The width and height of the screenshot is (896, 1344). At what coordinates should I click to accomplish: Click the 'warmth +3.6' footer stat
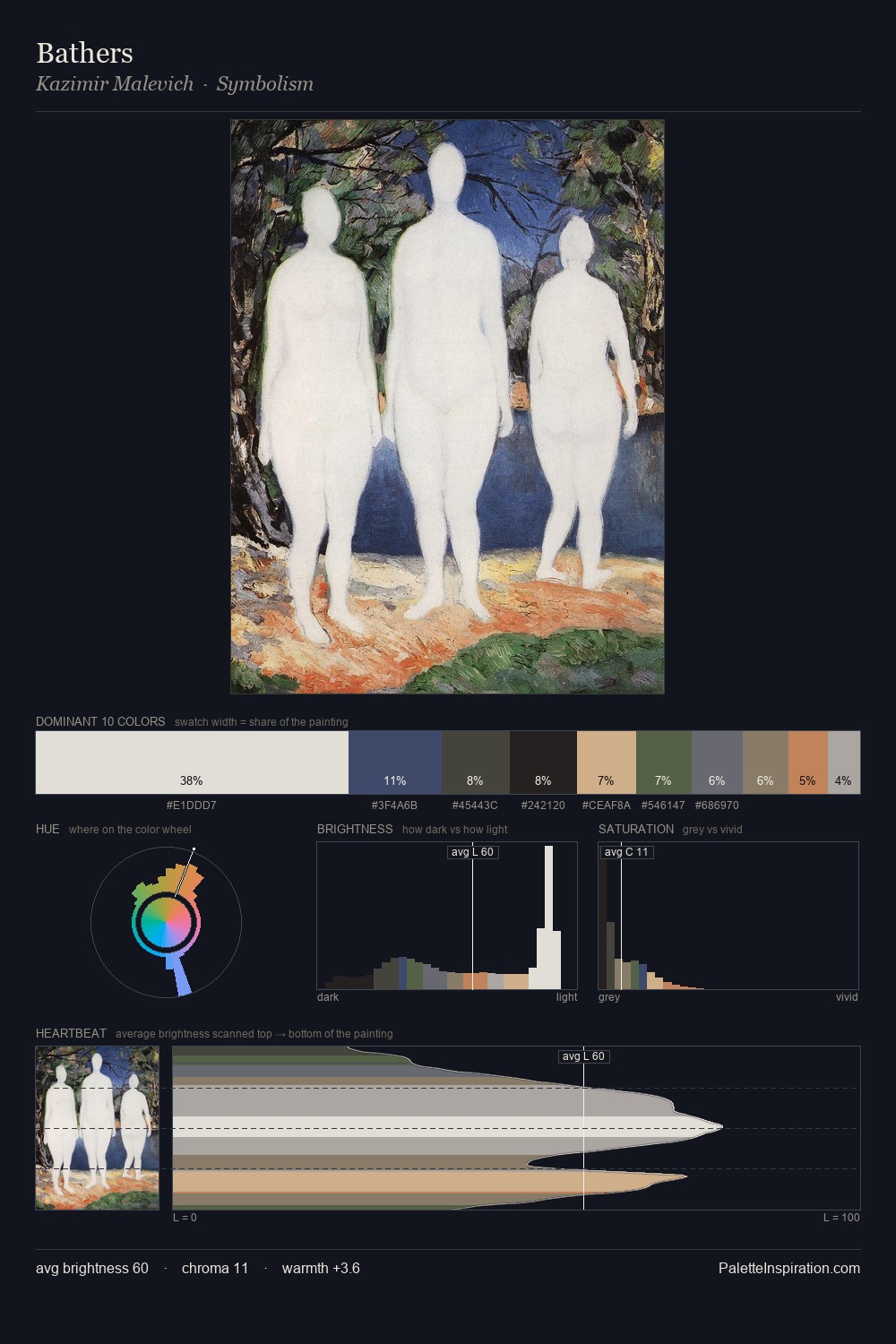pos(321,1268)
